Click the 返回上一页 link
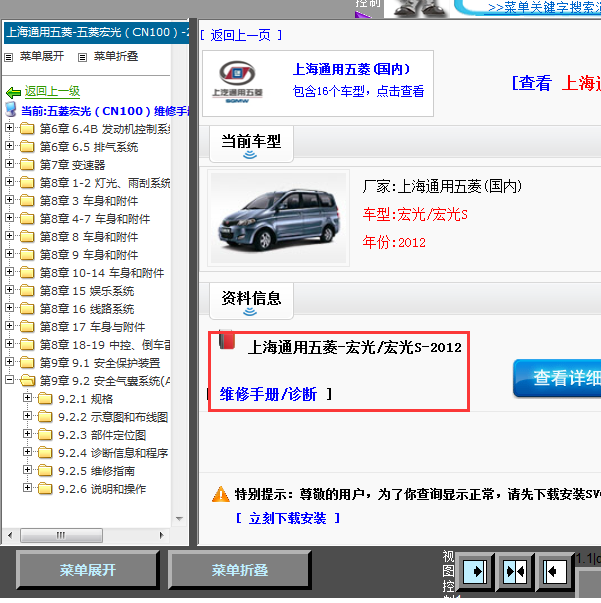Viewport: 601px width, 603px height. coord(241,35)
